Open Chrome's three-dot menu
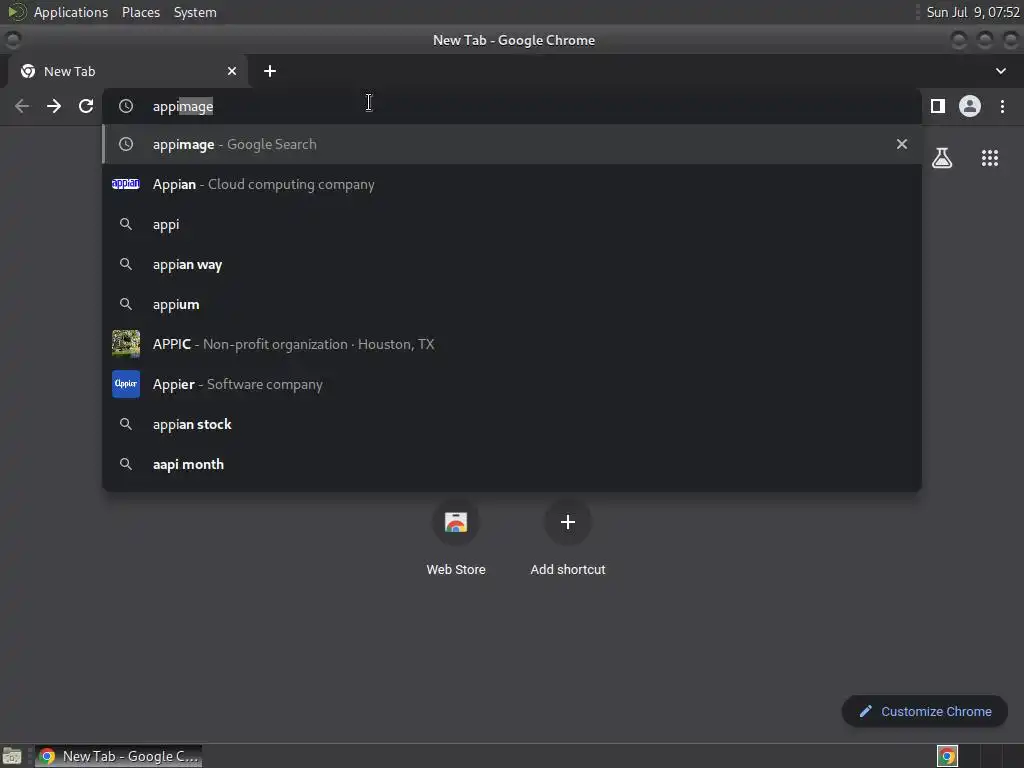The height and width of the screenshot is (768, 1024). pyautogui.click(x=1002, y=106)
